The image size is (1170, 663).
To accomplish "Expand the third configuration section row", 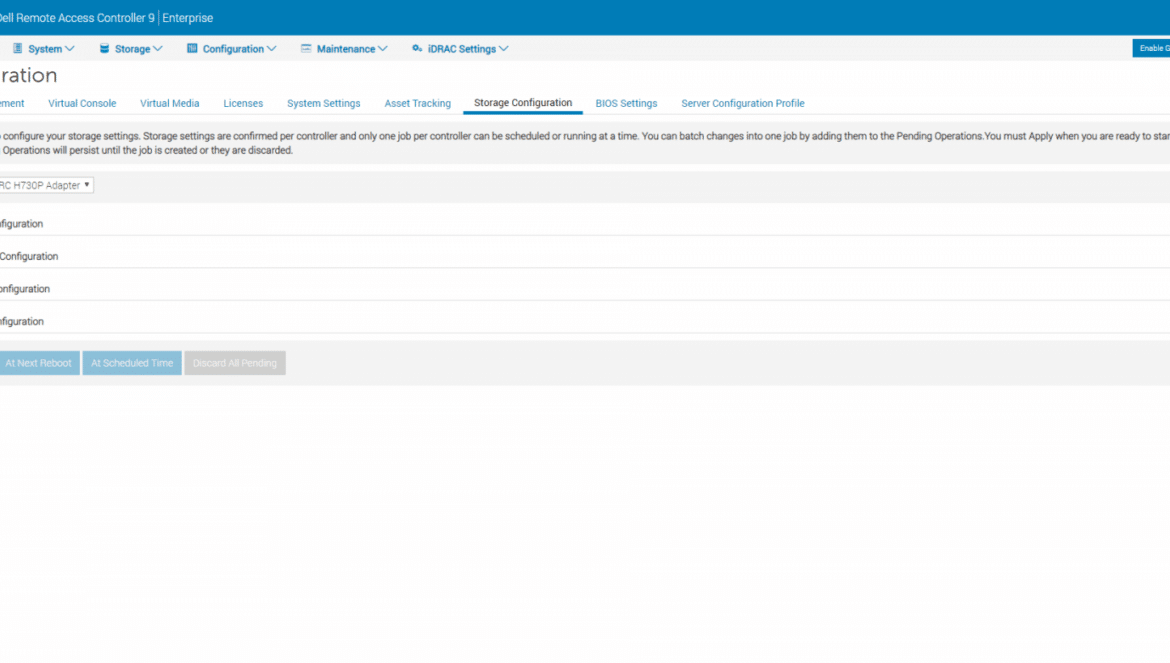I will (x=585, y=289).
